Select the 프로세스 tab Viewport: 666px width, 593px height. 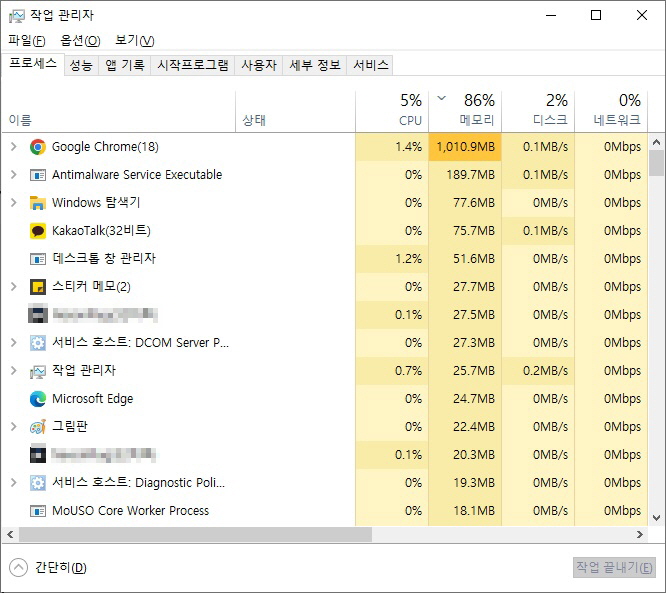click(x=33, y=64)
